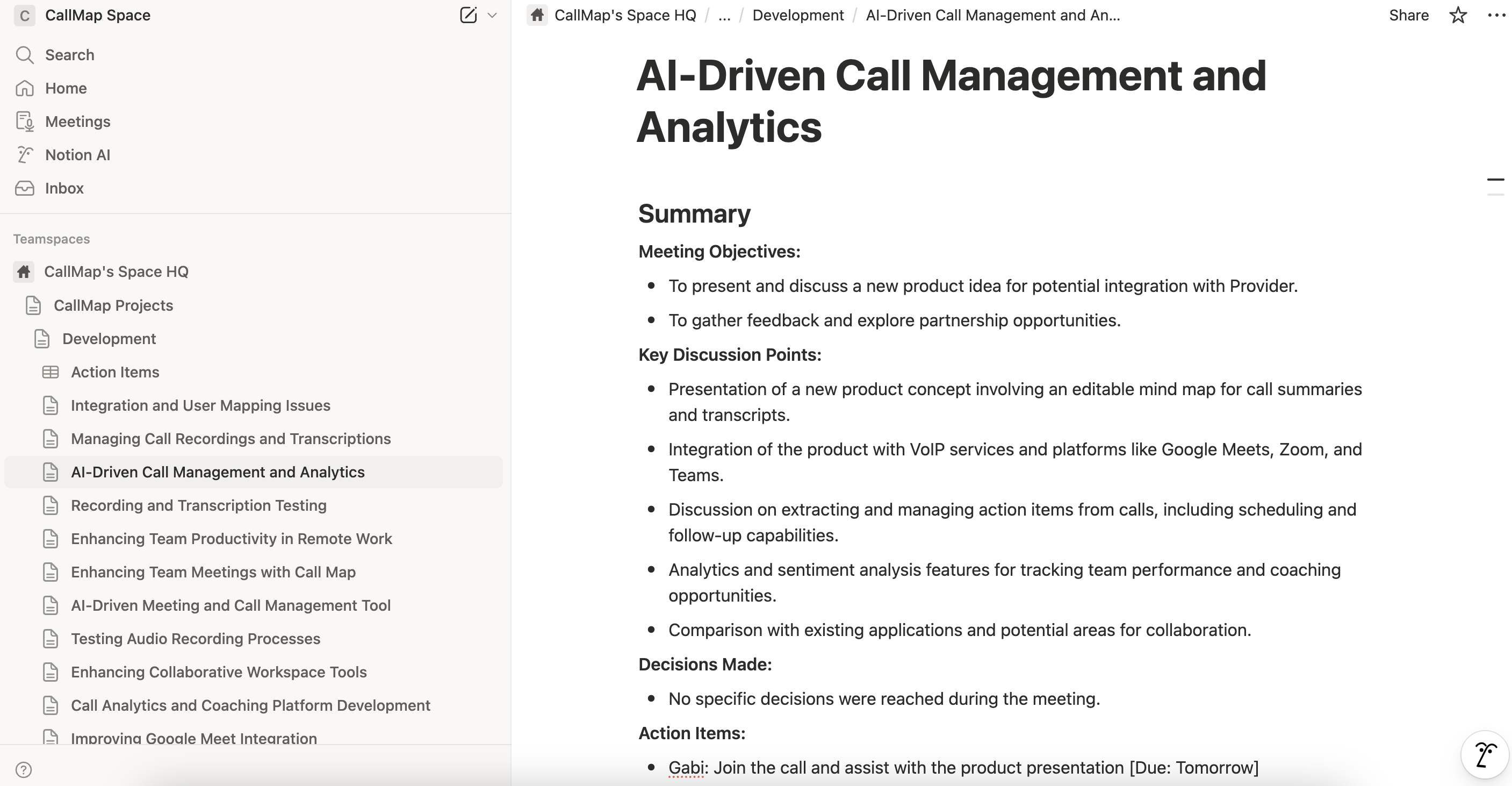Click Recording and Transcription Testing page icon
Screen dimensions: 1512x786
click(51, 505)
